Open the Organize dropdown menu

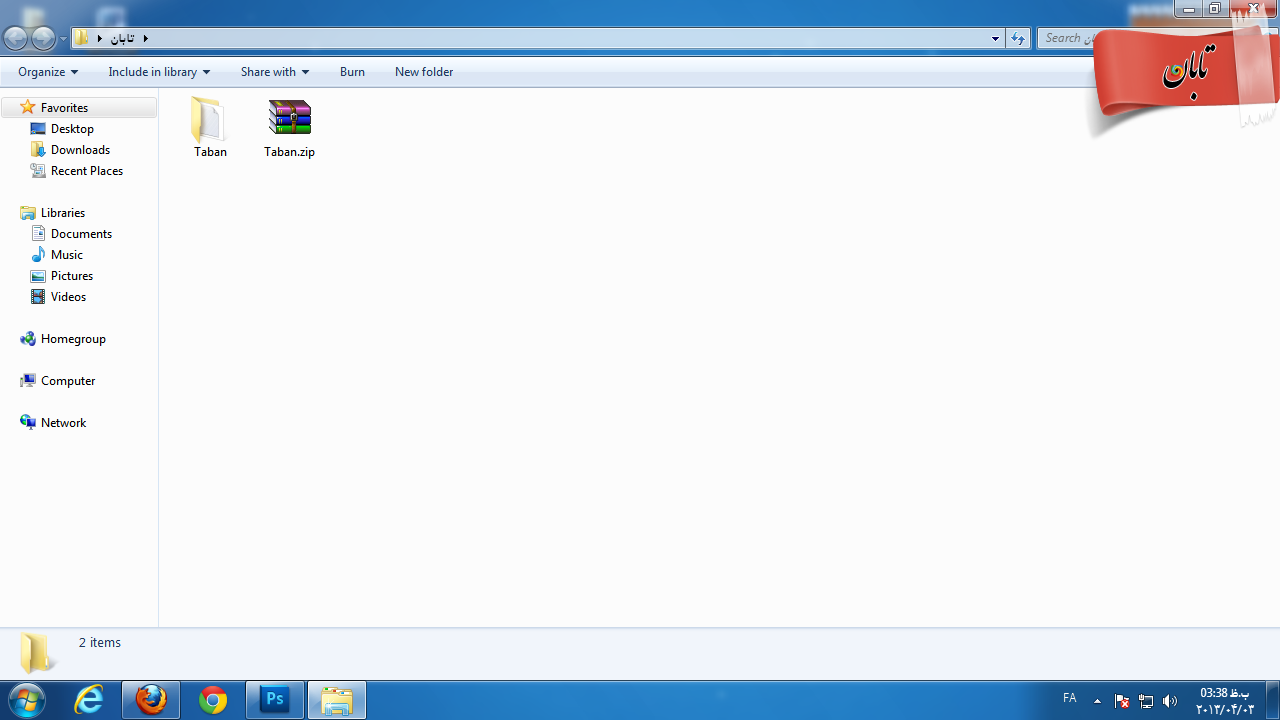[x=47, y=72]
